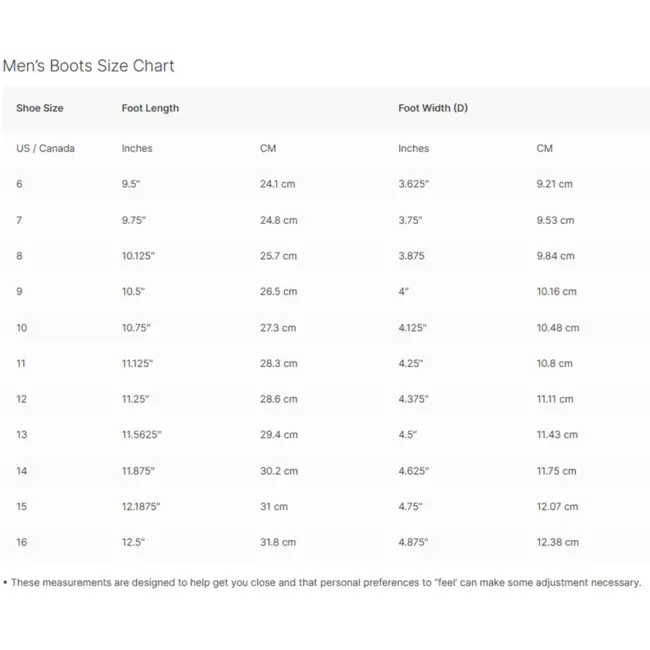Click the 25.7 cm foot length value
The height and width of the screenshot is (650, 650).
point(278,256)
